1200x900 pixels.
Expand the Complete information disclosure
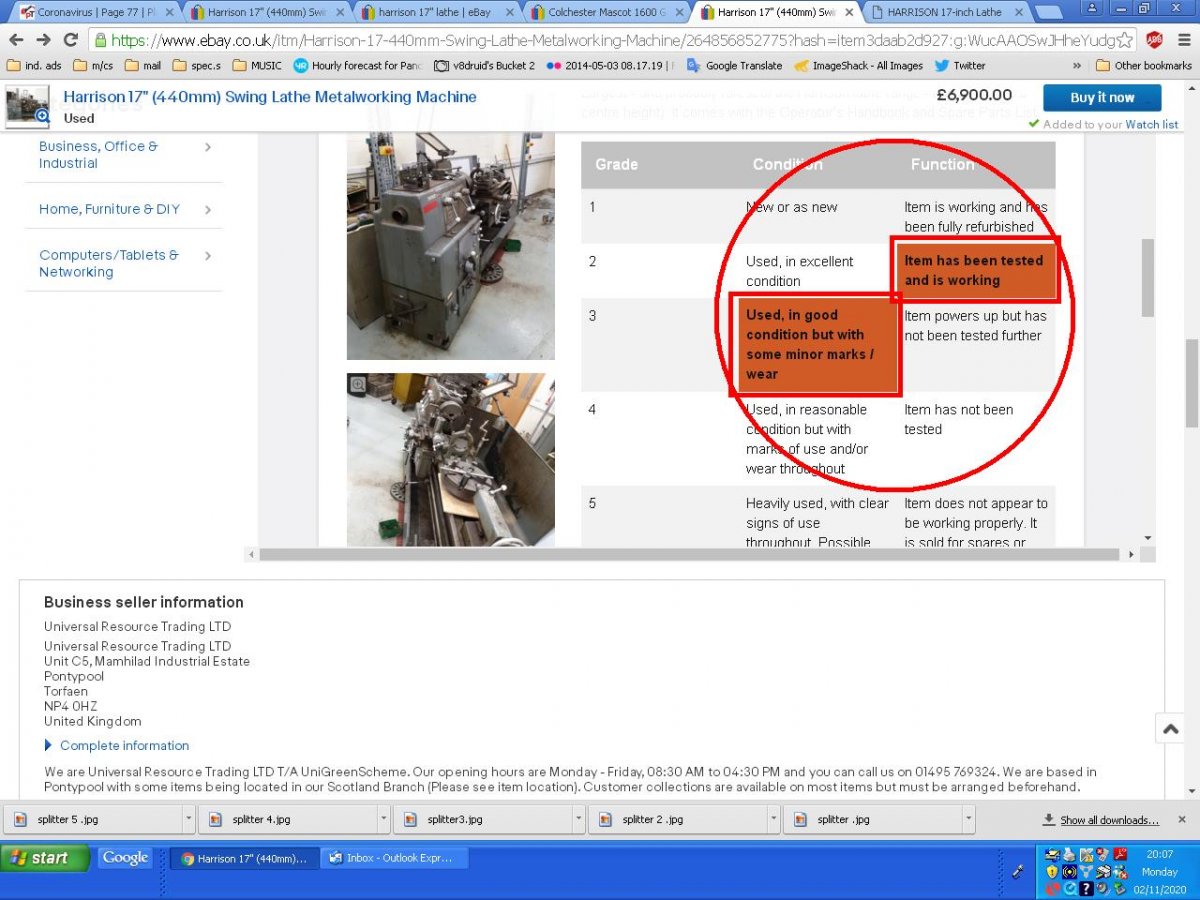click(x=116, y=745)
